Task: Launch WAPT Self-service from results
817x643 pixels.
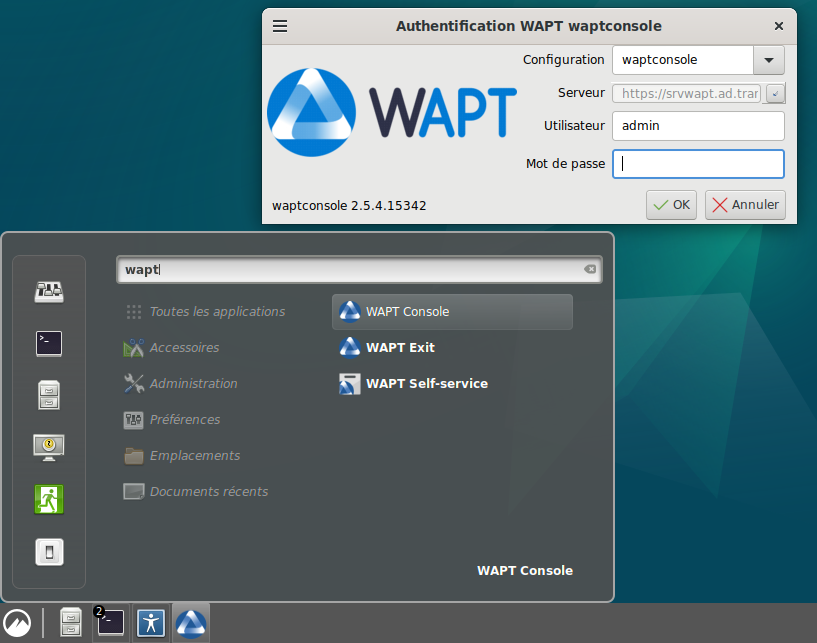Action: [452, 384]
